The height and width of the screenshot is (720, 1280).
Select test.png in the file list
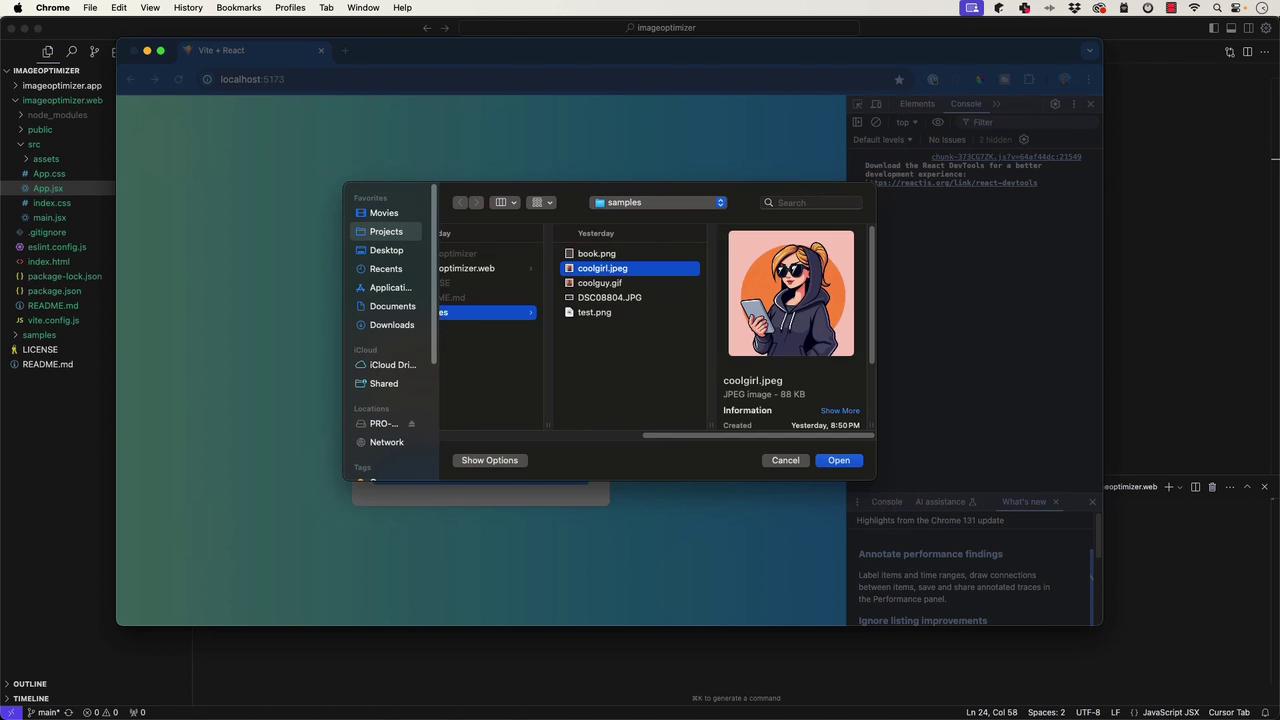click(630, 313)
